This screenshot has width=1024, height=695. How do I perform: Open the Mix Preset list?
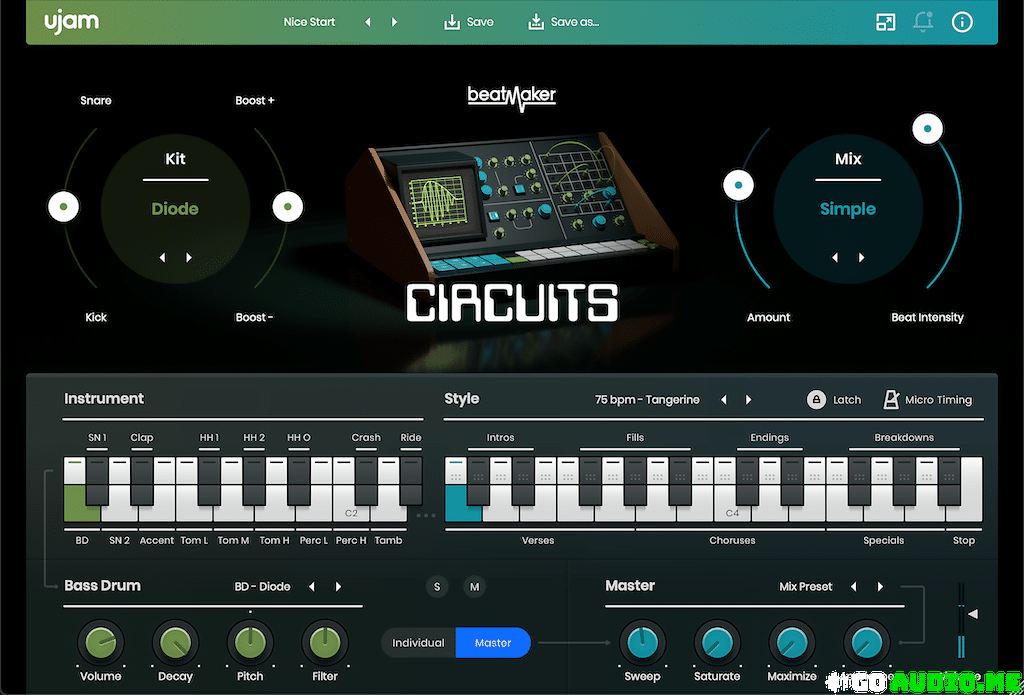coord(806,587)
